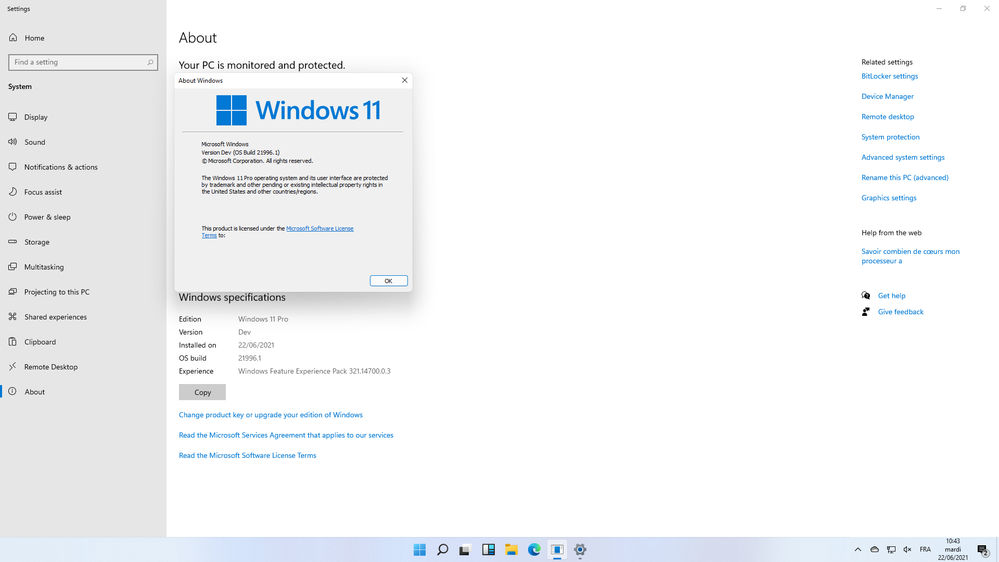
Task: Select the Display icon in sidebar
Action: (13, 117)
